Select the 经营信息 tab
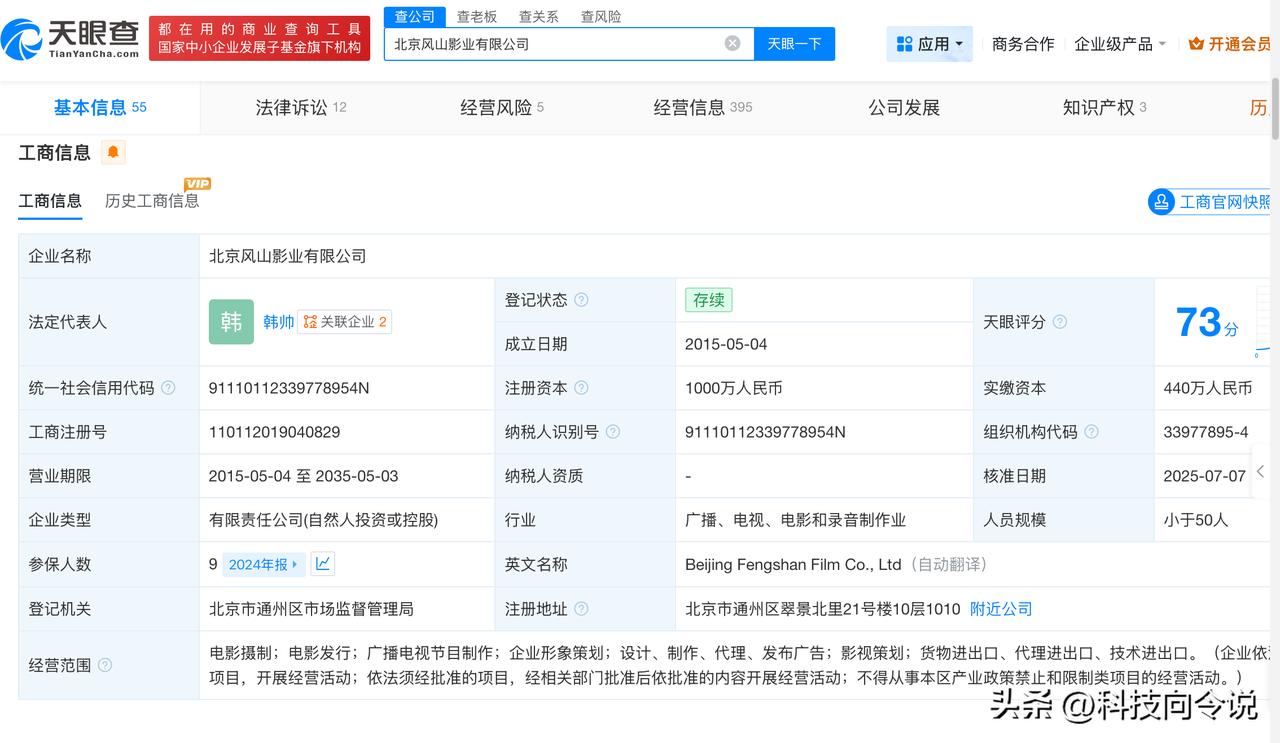Viewport: 1280px width, 743px height. coord(703,108)
